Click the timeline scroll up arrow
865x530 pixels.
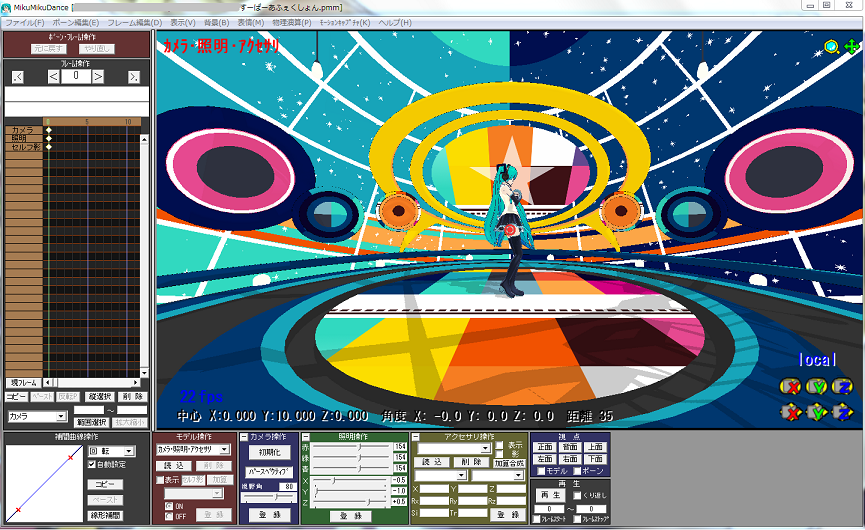(x=145, y=139)
